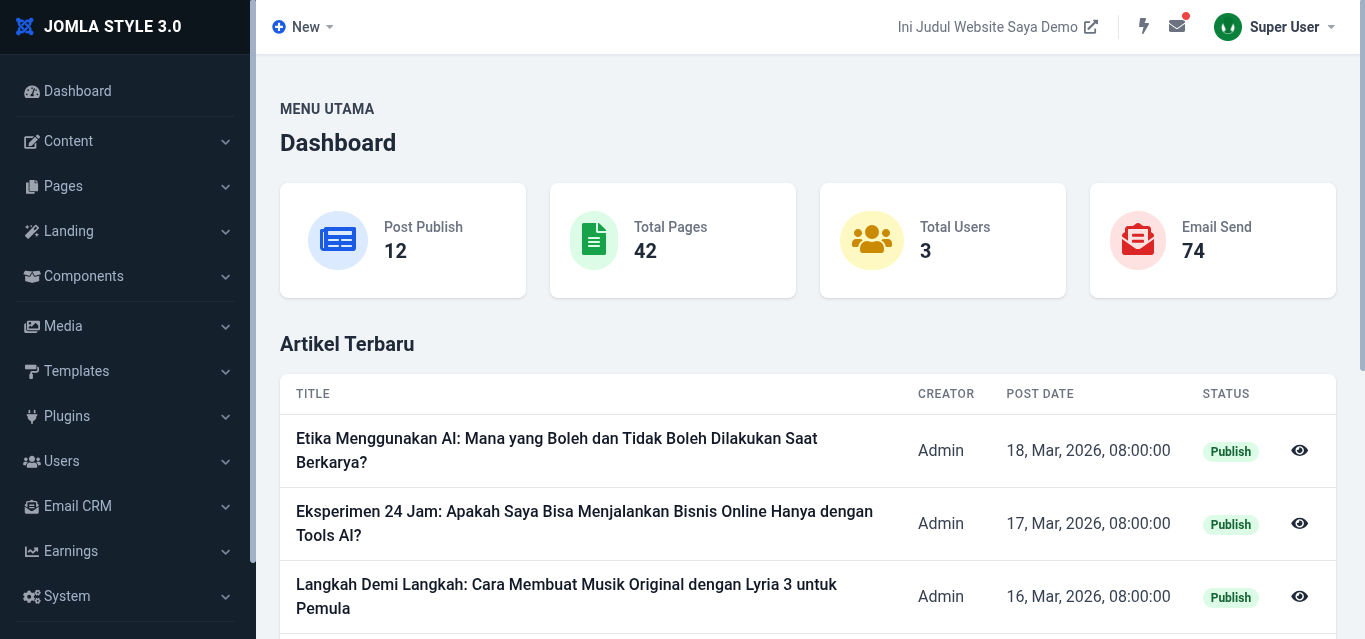Open the New dropdown in top bar
The height and width of the screenshot is (639, 1365).
[303, 27]
